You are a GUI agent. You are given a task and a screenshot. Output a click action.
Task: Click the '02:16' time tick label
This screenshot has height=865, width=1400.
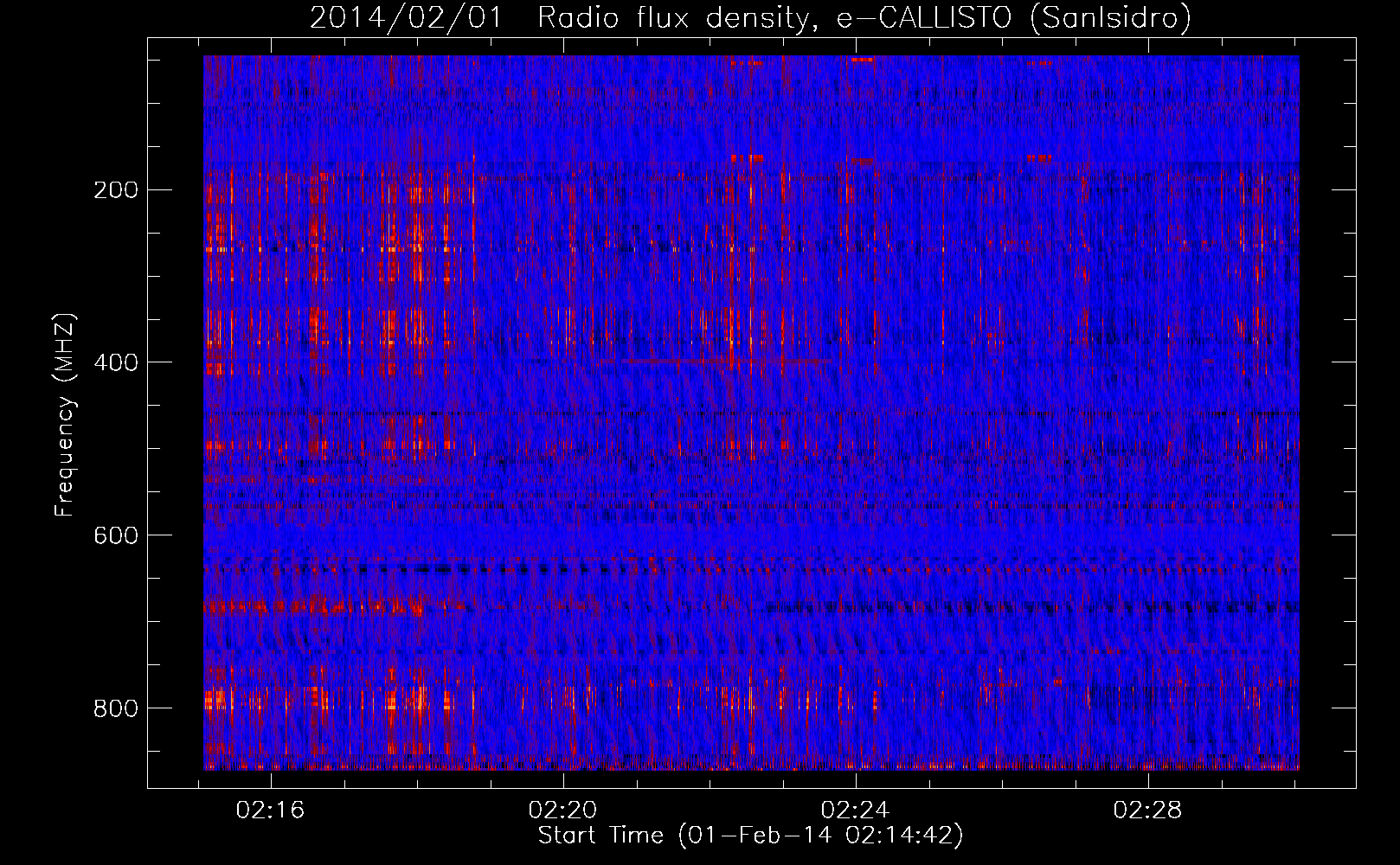point(271,811)
